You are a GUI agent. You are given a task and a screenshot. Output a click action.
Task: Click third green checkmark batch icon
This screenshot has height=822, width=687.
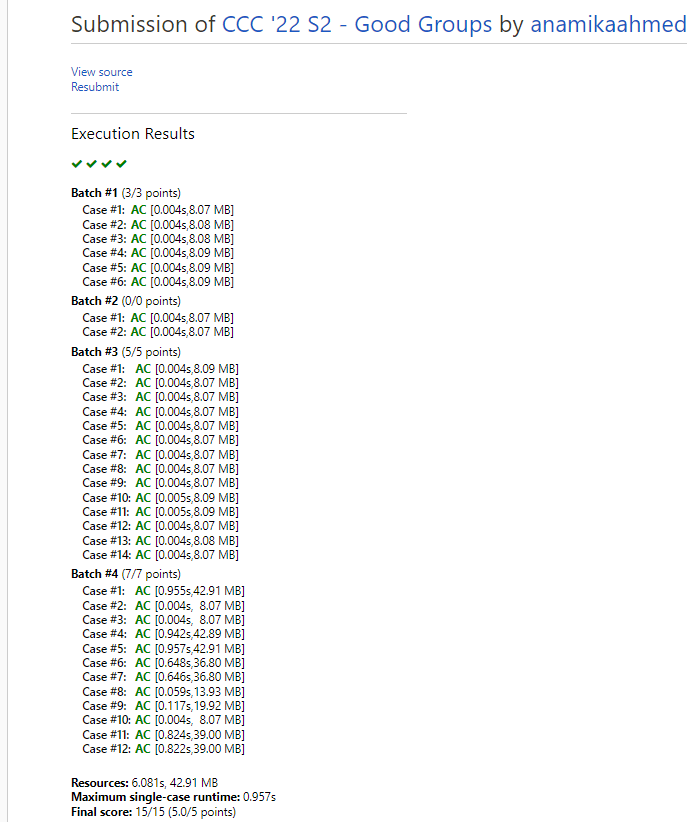106,164
